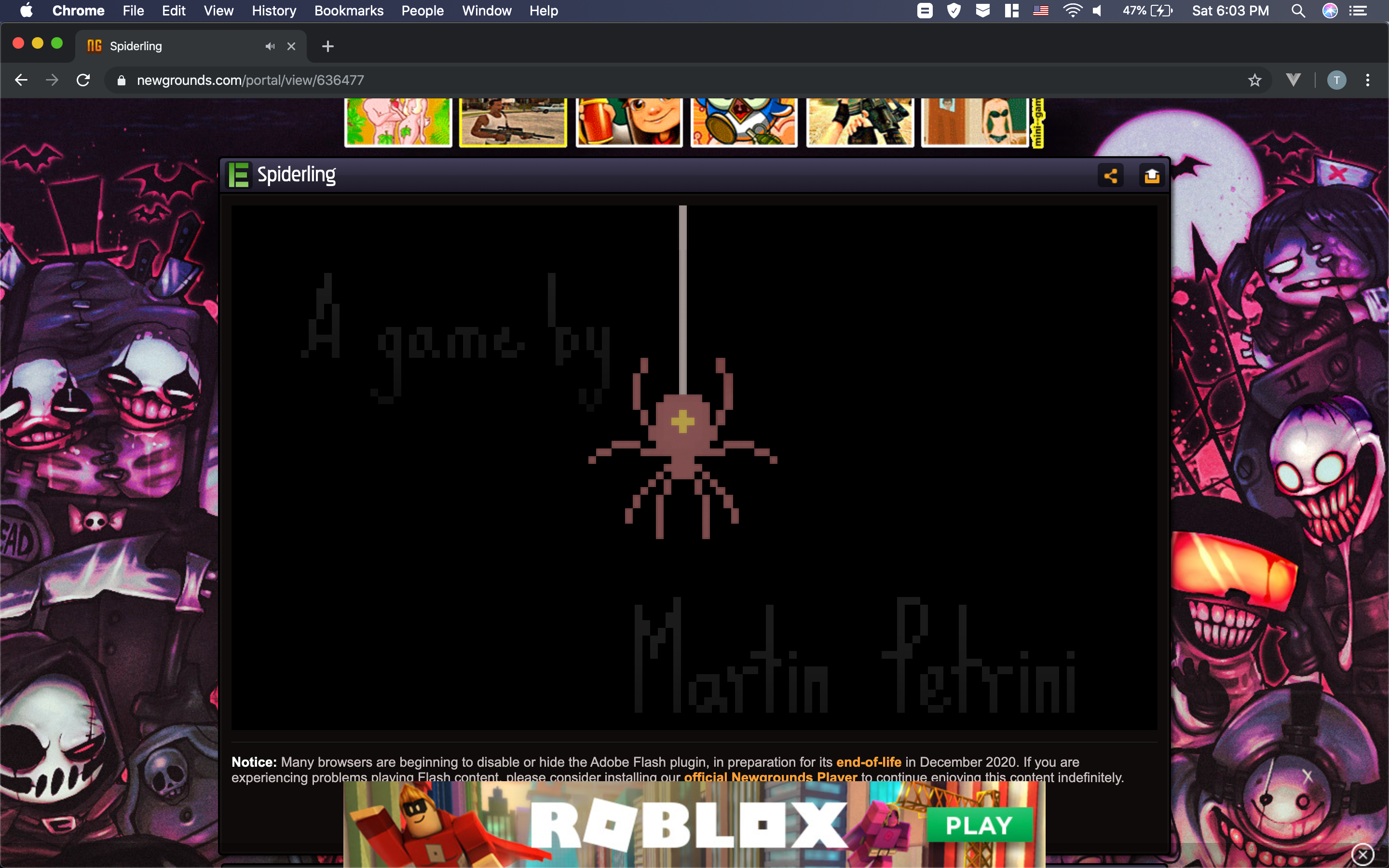Screen dimensions: 1389x868
Task: Follow the end-of-life link
Action: coord(869,762)
